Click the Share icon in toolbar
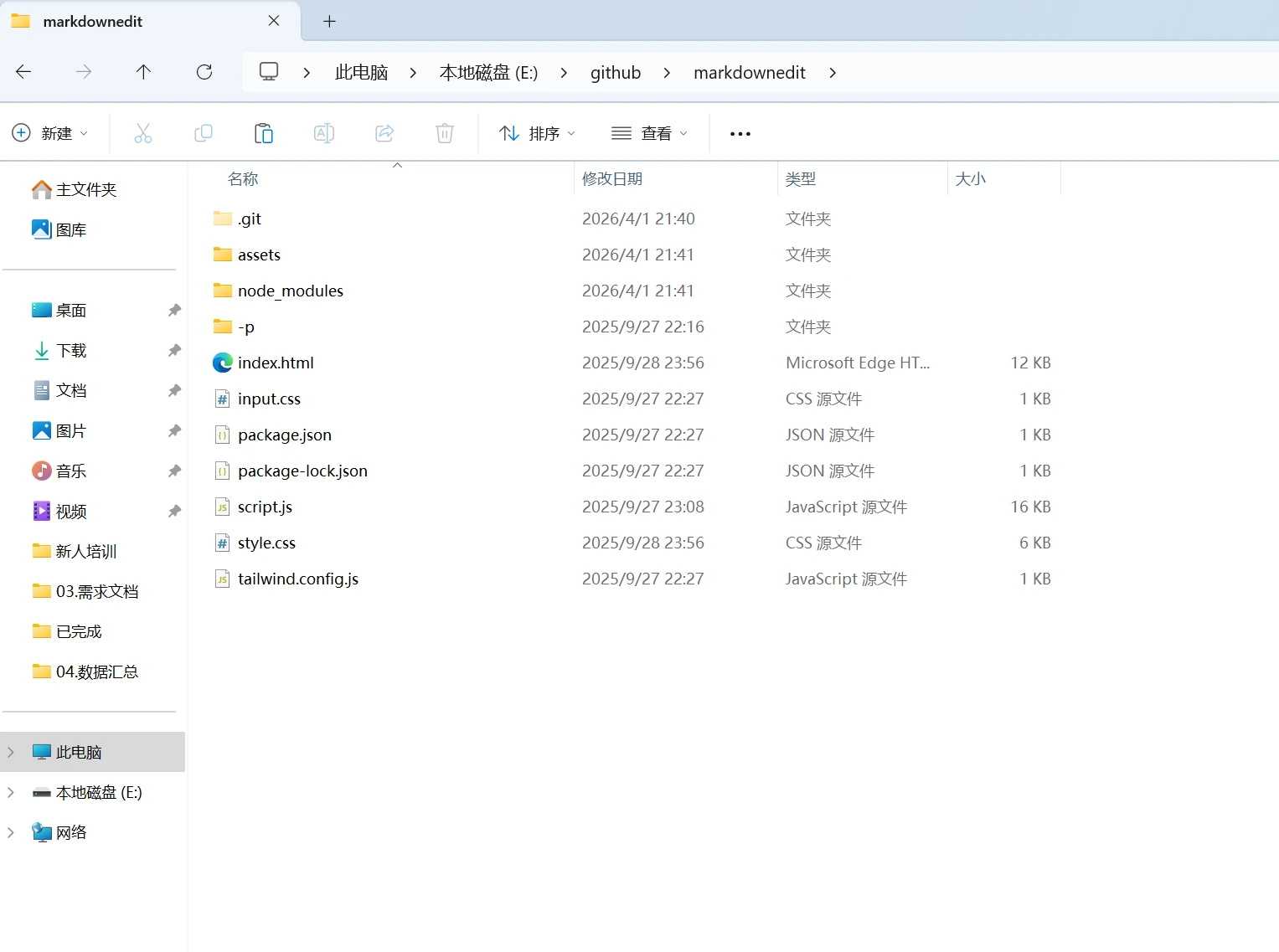 pos(384,133)
